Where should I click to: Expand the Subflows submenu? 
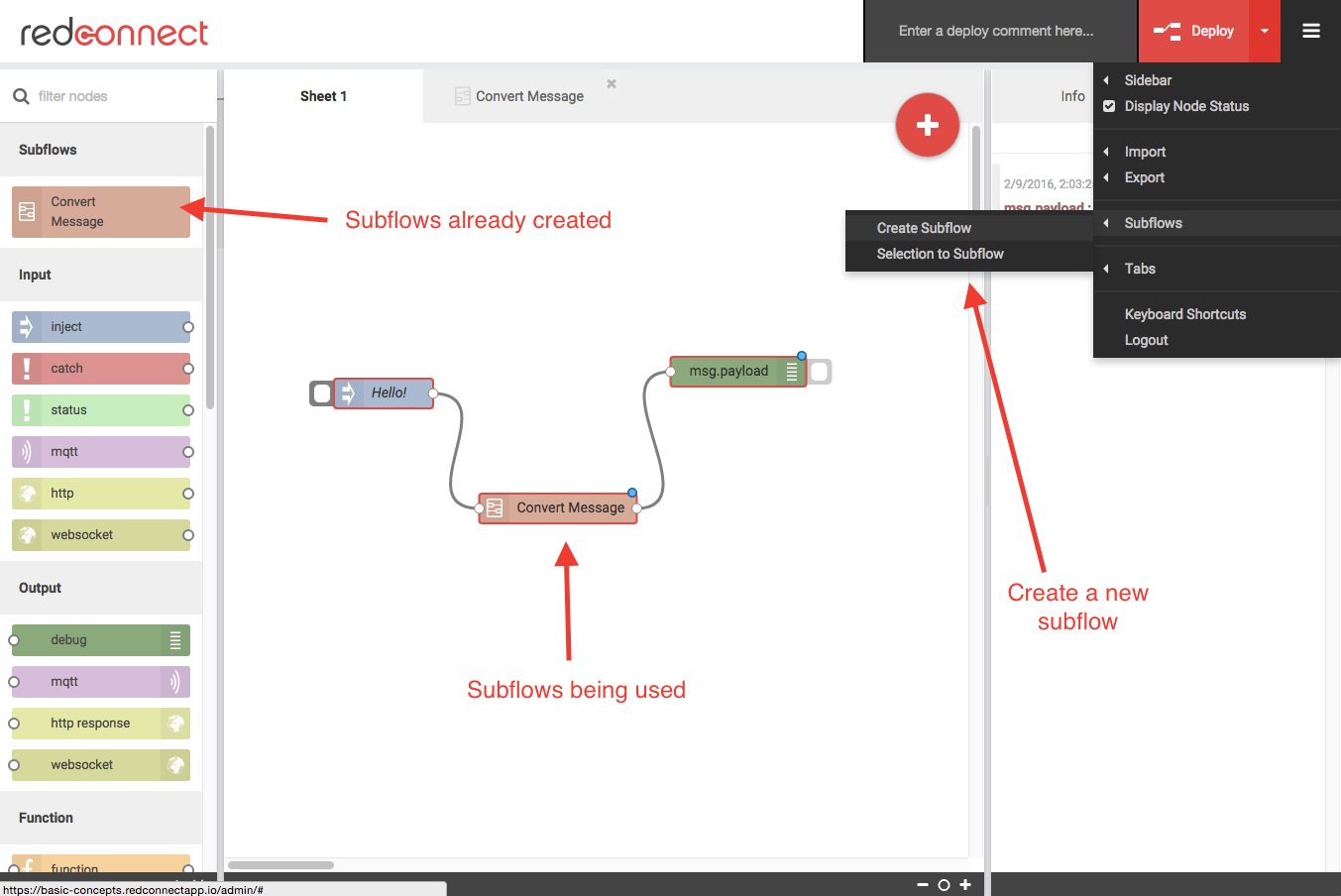(x=1153, y=223)
